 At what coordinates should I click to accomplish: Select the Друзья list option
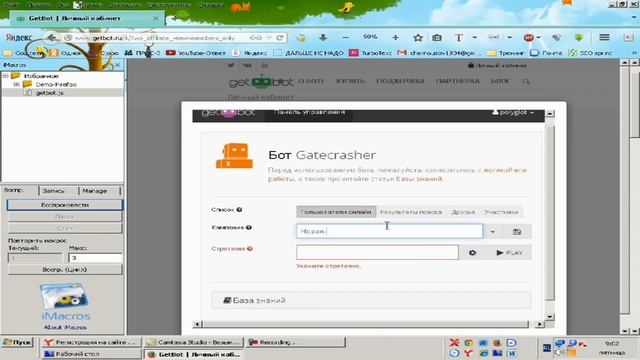pyautogui.click(x=463, y=212)
